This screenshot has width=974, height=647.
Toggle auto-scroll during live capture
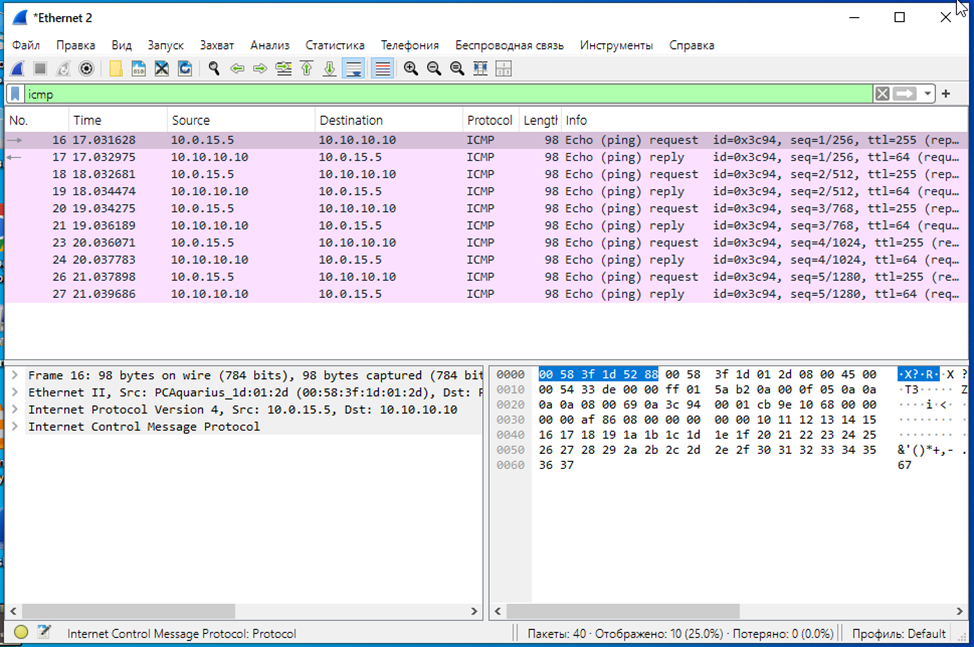tap(353, 69)
